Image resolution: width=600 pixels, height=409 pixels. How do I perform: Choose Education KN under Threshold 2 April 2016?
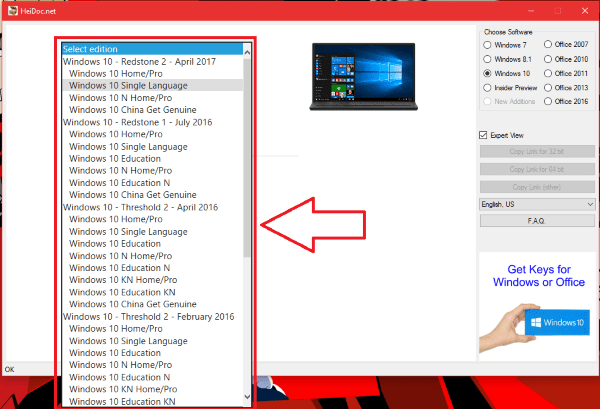click(152, 292)
